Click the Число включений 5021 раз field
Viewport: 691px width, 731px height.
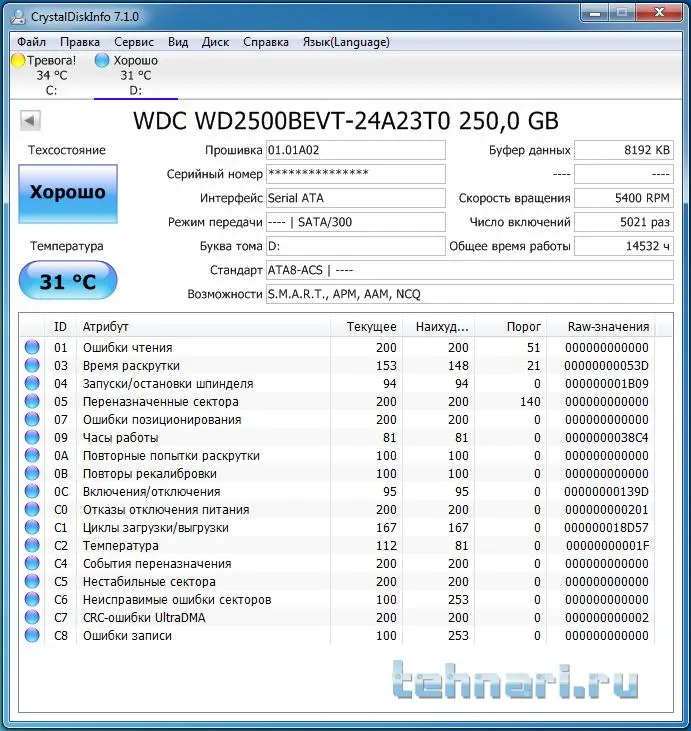(x=624, y=222)
